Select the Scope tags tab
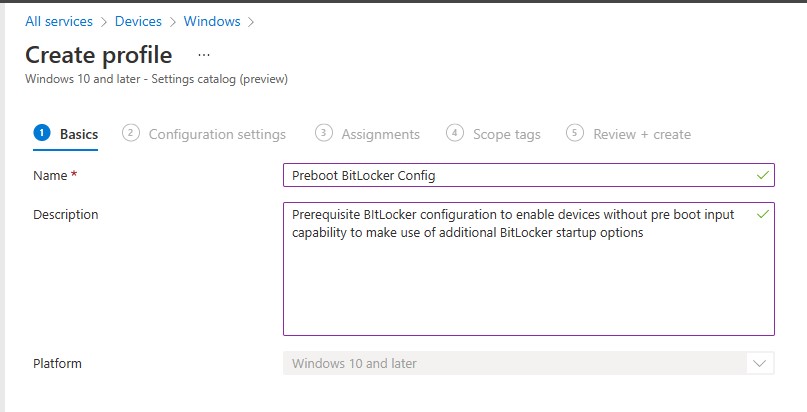Viewport: 807px width, 412px height. click(x=507, y=134)
